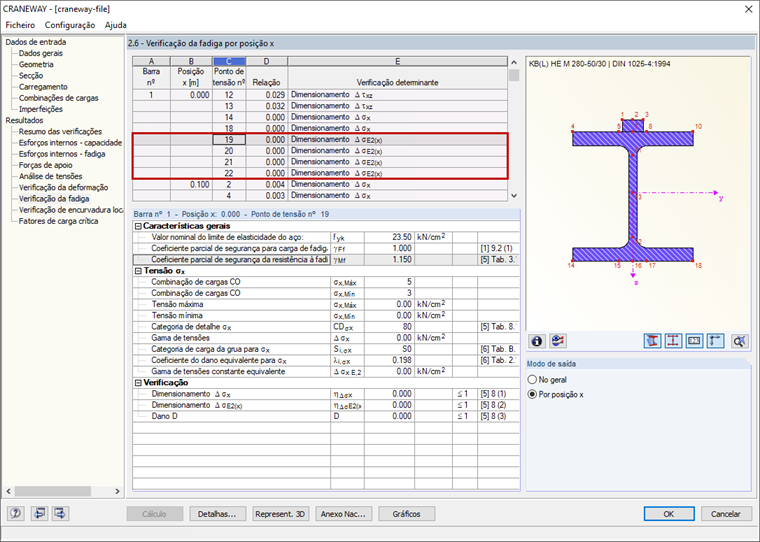Open the cross-section info icon
Viewport: 760px width, 542px height.
(x=537, y=341)
